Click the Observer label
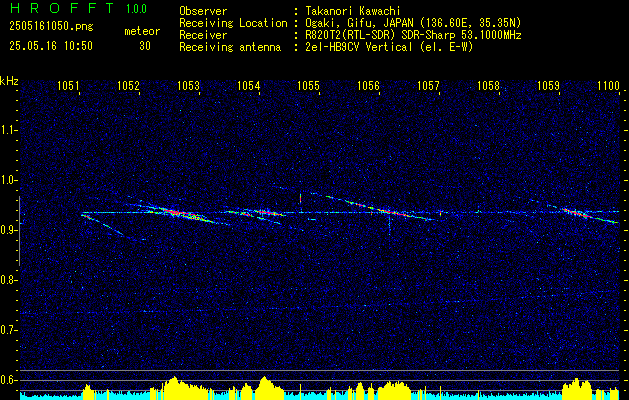This screenshot has width=629, height=400. coord(203,11)
